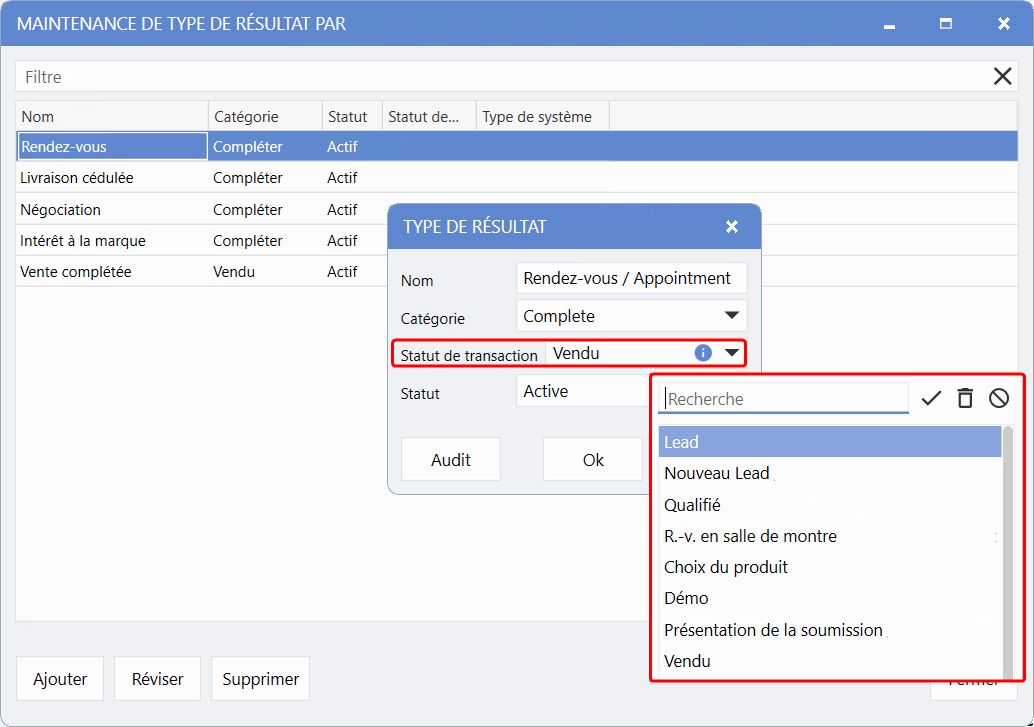Click the Recherche search field

pos(783,399)
